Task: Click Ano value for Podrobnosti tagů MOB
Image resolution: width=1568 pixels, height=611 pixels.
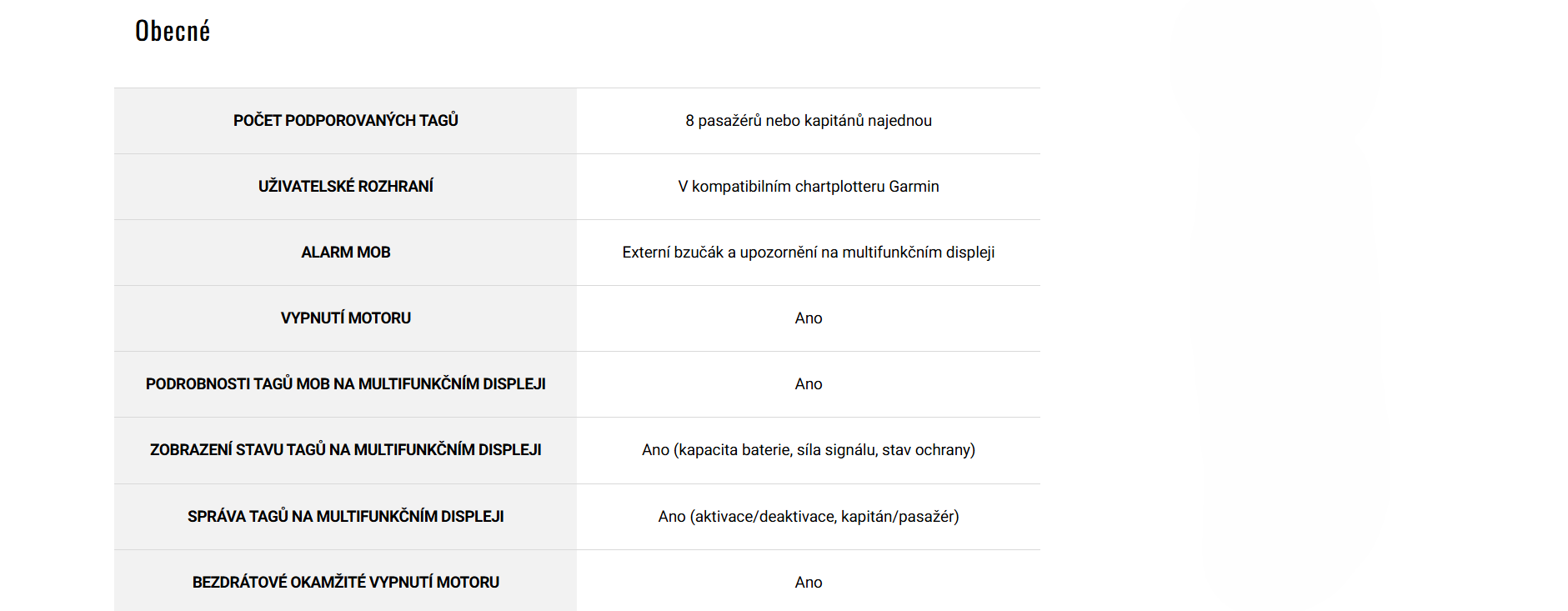Action: click(x=808, y=384)
